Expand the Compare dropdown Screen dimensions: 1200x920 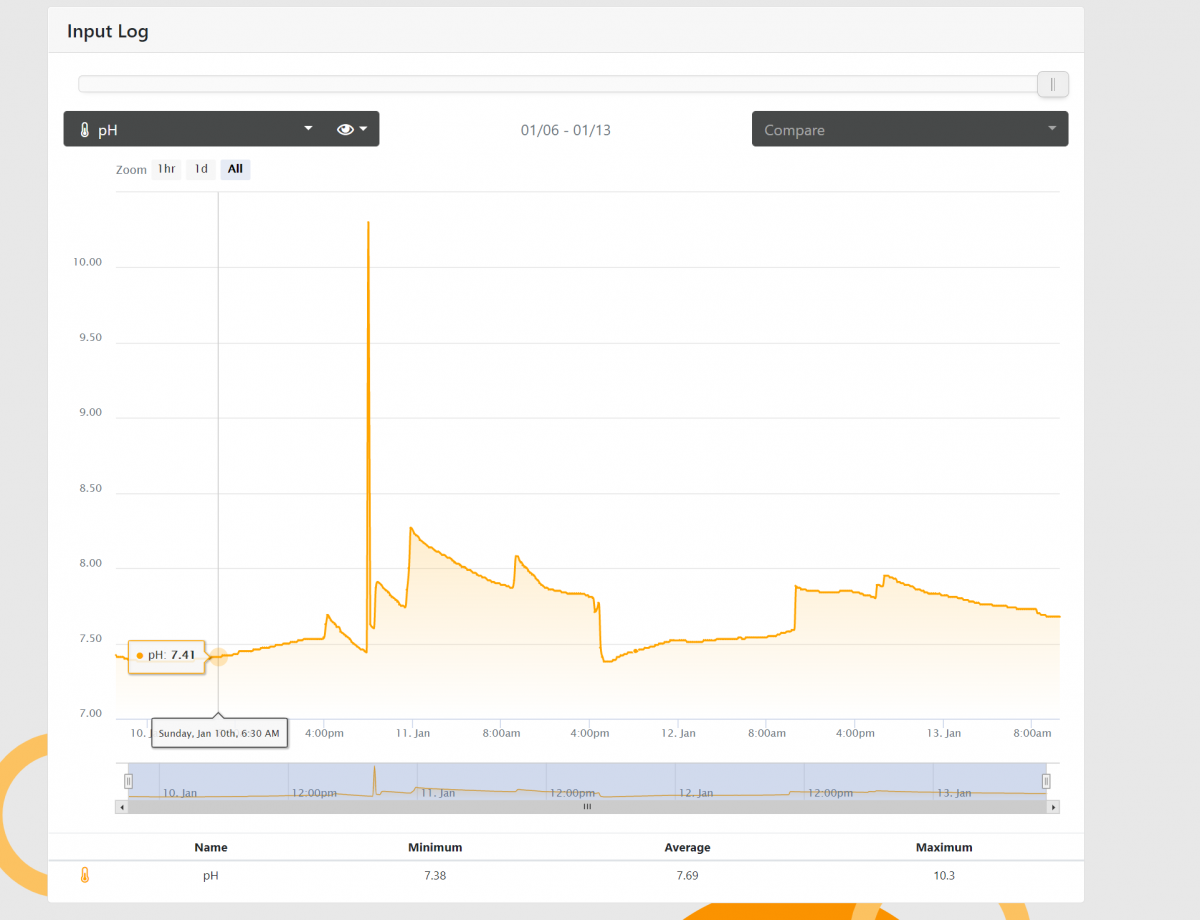click(x=910, y=129)
